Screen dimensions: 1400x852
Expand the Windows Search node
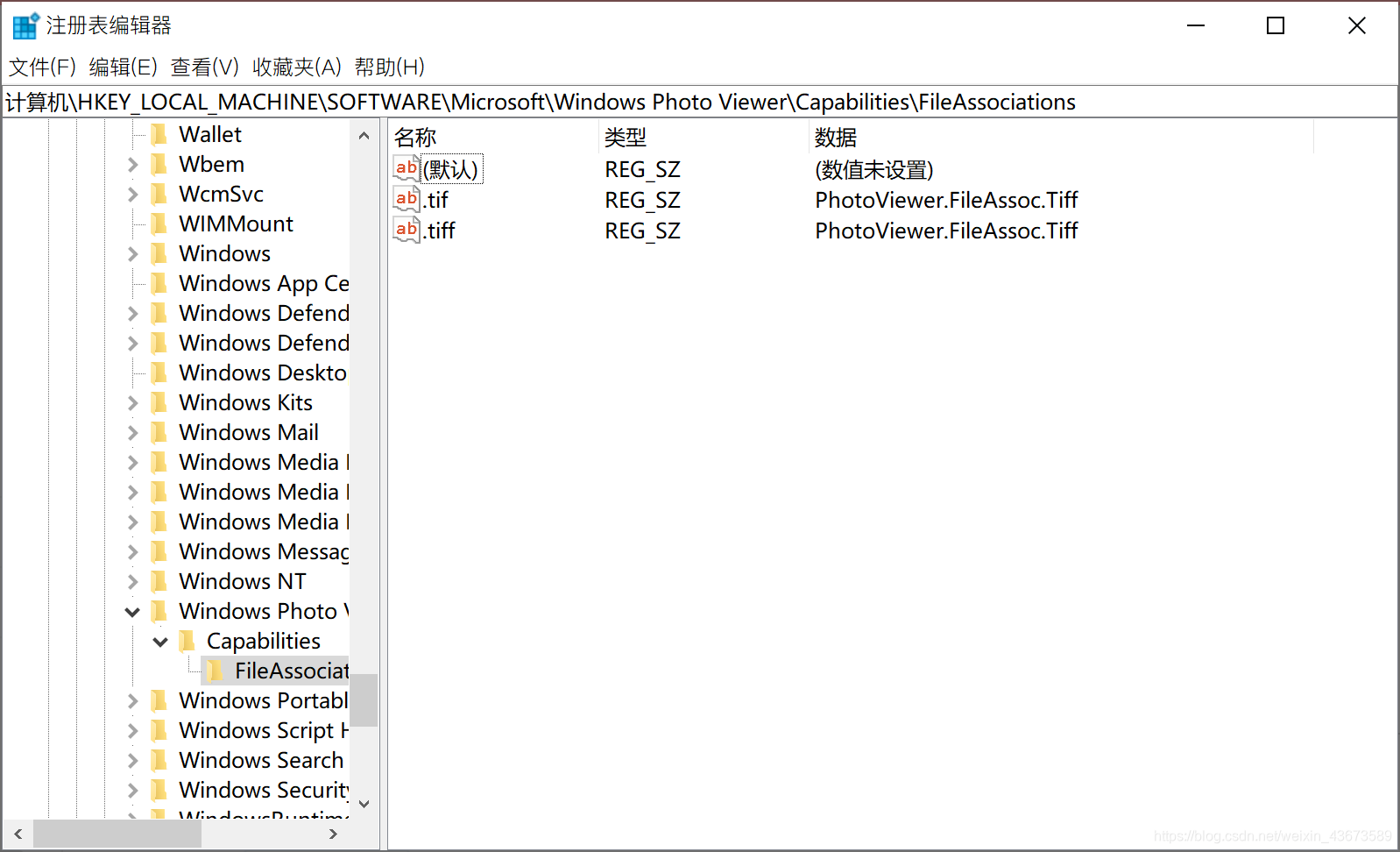click(132, 760)
